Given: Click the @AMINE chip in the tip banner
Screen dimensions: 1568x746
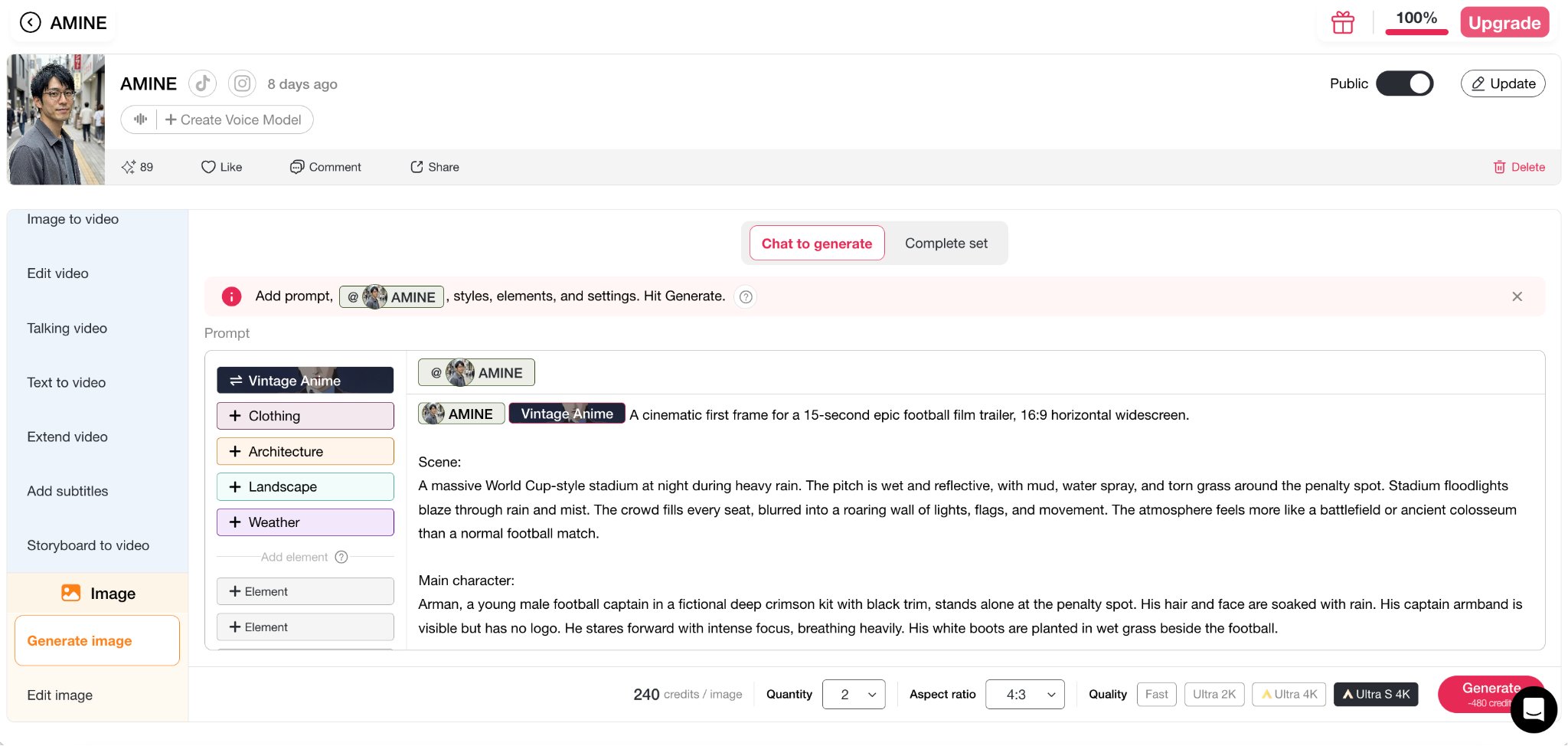Looking at the screenshot, I should 391,296.
